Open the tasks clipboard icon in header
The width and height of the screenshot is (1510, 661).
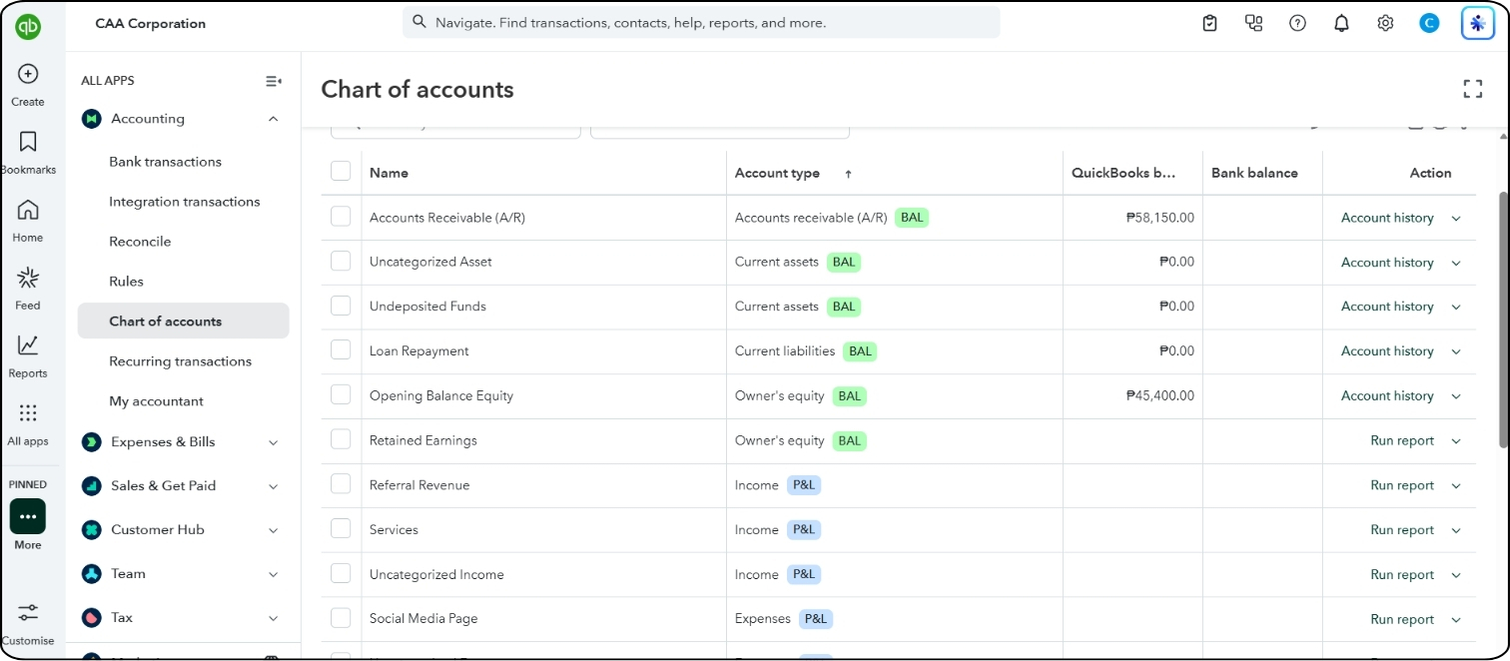[1210, 23]
